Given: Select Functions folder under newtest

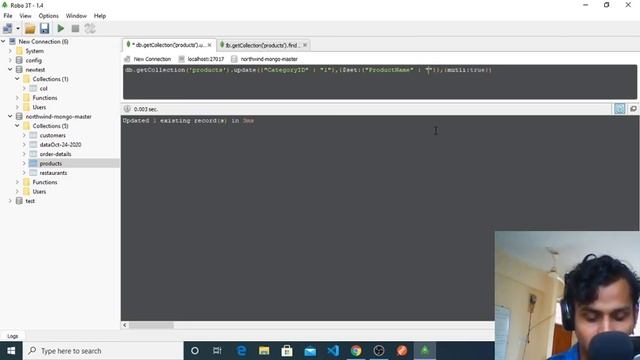Looking at the screenshot, I should tap(45, 98).
